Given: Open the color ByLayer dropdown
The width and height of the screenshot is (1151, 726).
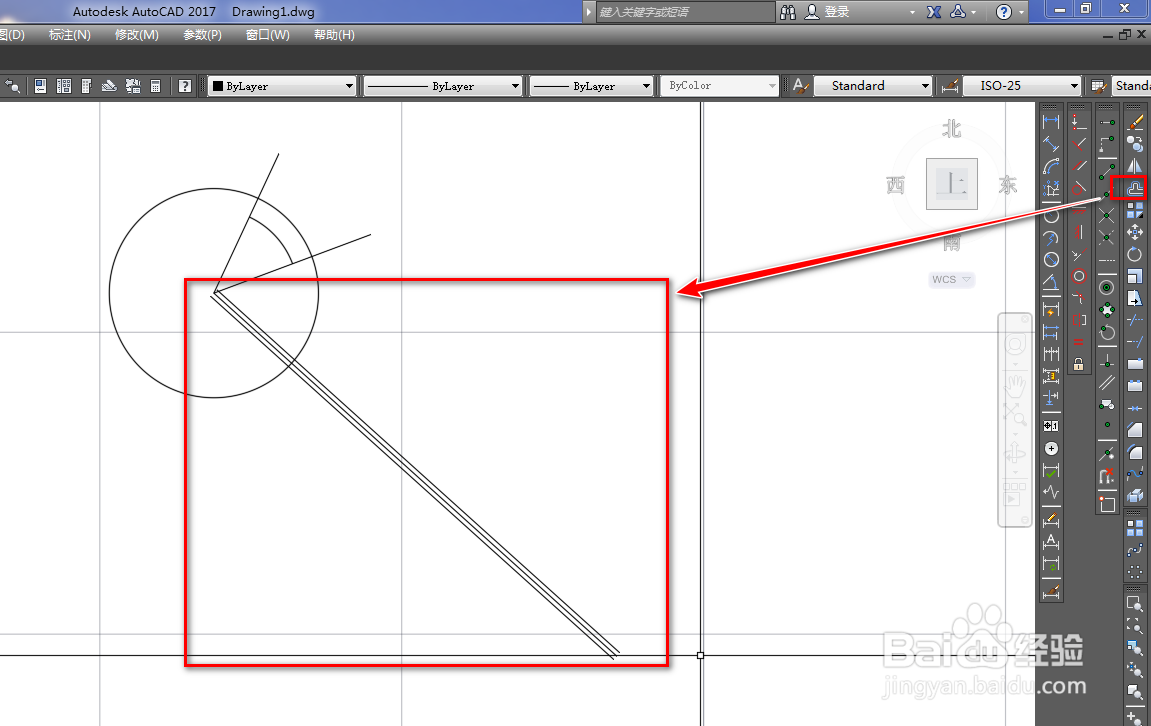Looking at the screenshot, I should (283, 86).
